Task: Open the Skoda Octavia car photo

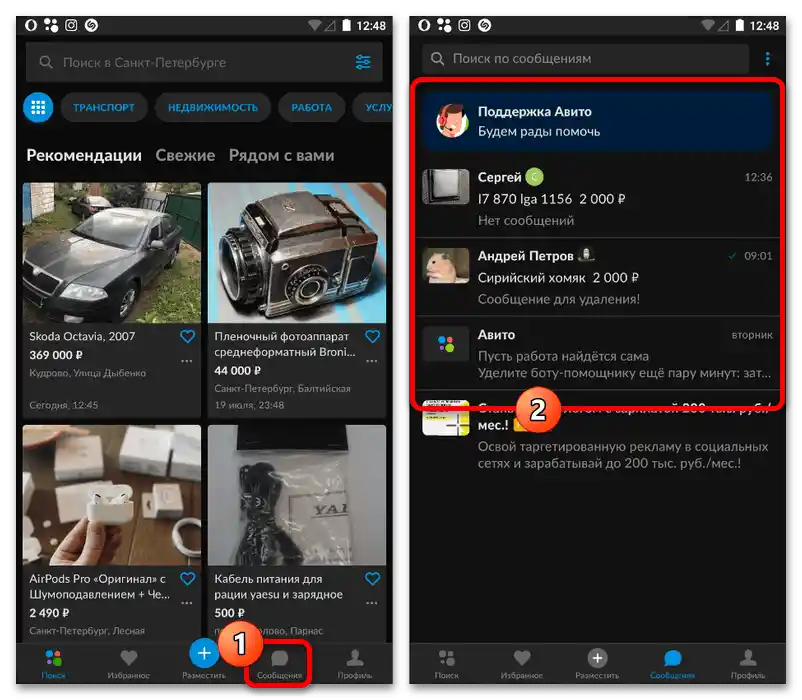Action: (x=112, y=253)
